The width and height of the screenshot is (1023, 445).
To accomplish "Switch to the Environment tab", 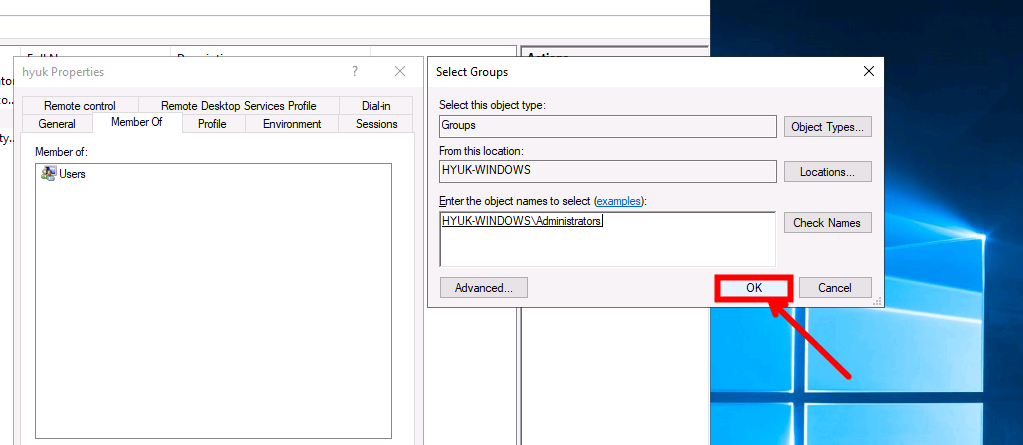I will pyautogui.click(x=292, y=124).
